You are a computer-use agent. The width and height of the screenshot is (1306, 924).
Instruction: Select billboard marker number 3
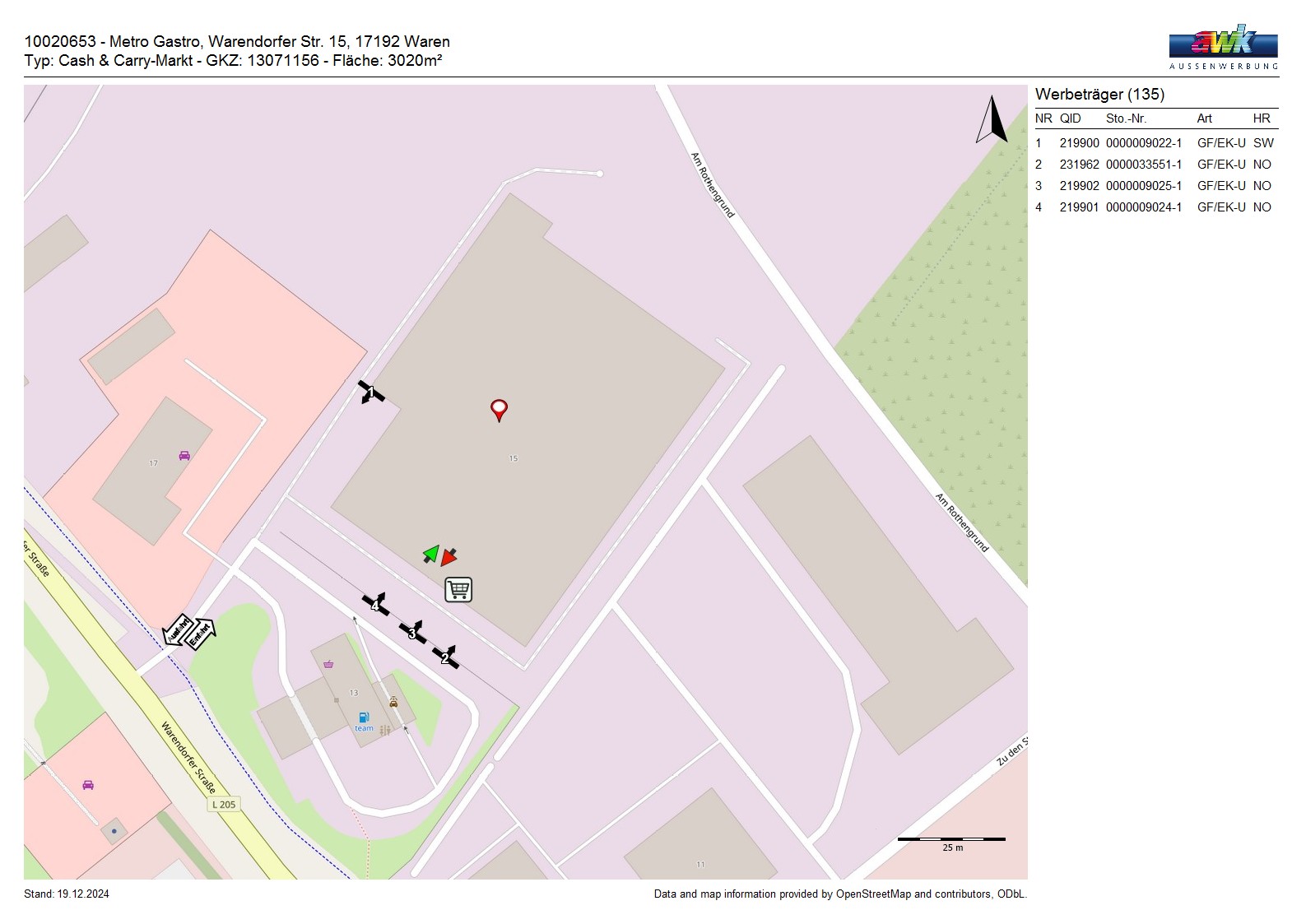point(413,633)
